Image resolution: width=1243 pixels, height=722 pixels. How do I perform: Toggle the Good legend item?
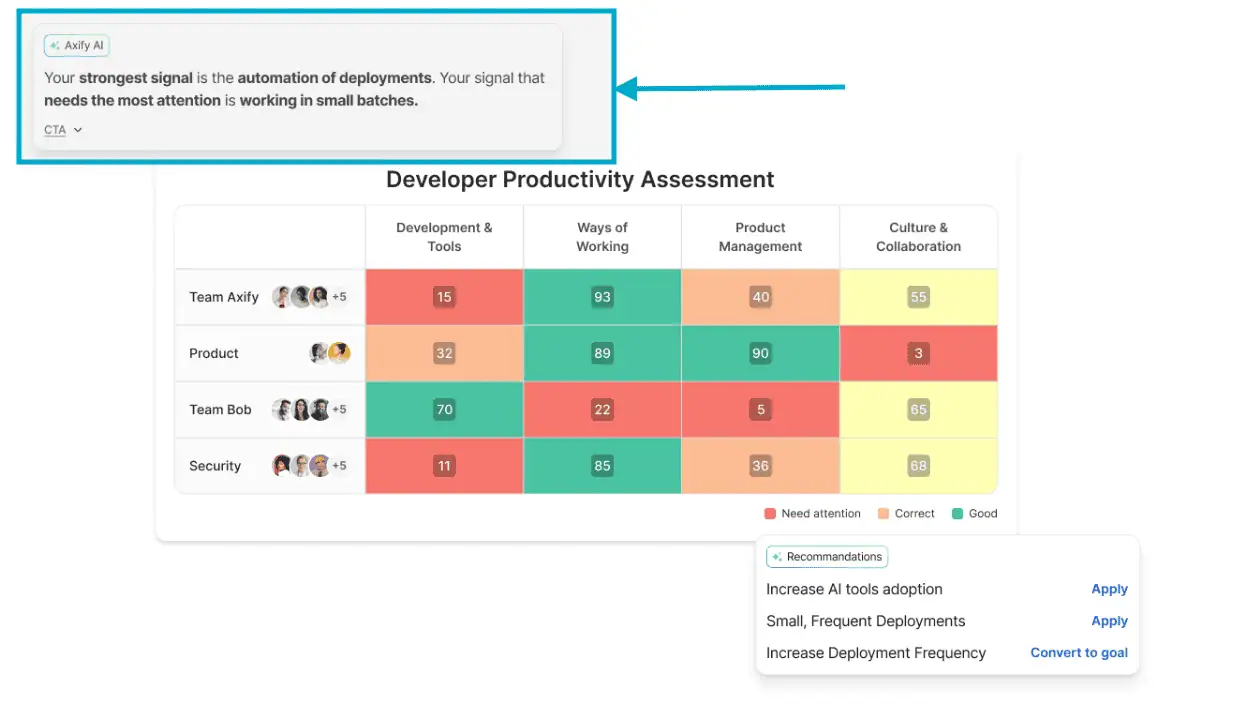pos(973,513)
